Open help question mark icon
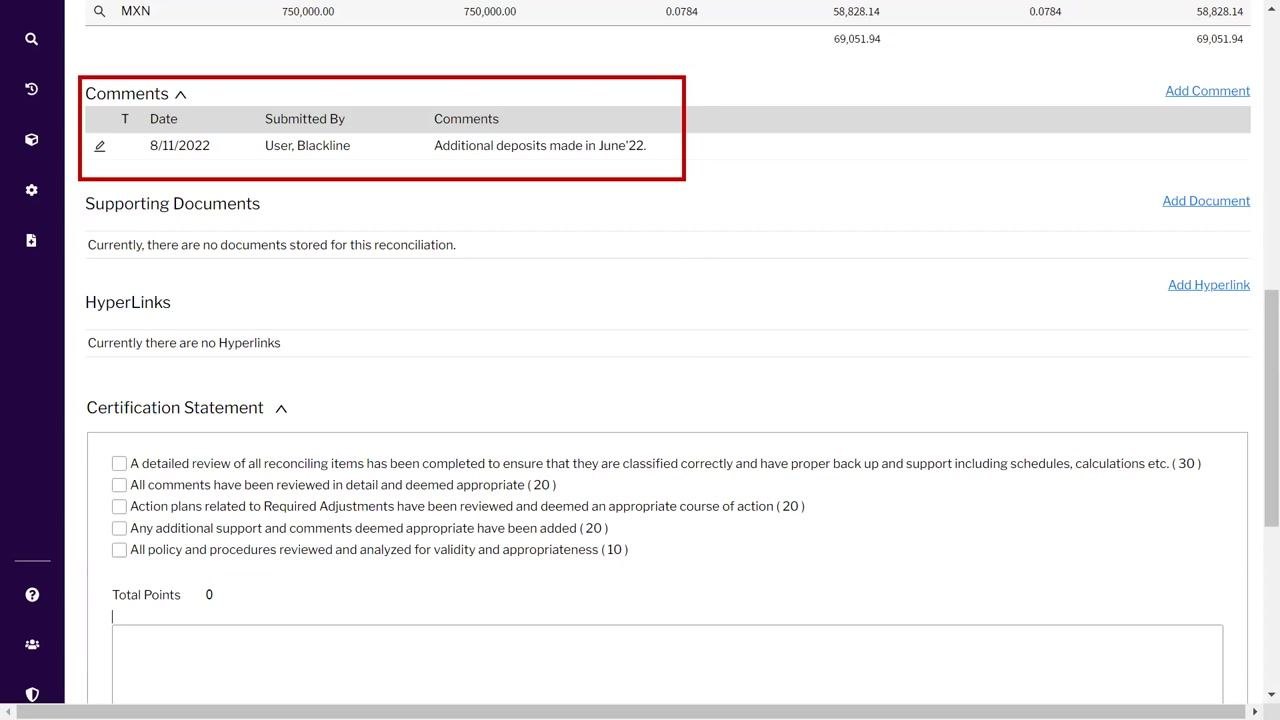Image resolution: width=1280 pixels, height=720 pixels. click(x=32, y=595)
